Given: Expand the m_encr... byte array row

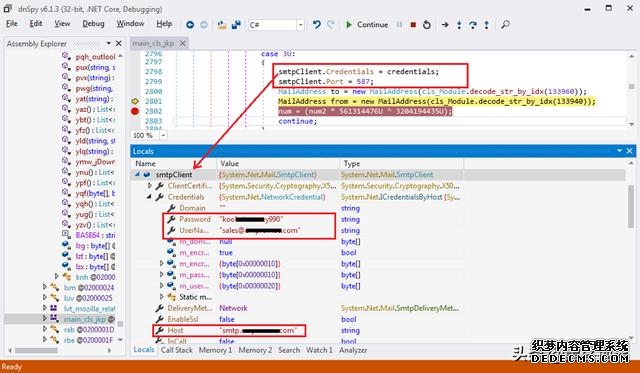Looking at the screenshot, I should click(x=162, y=264).
